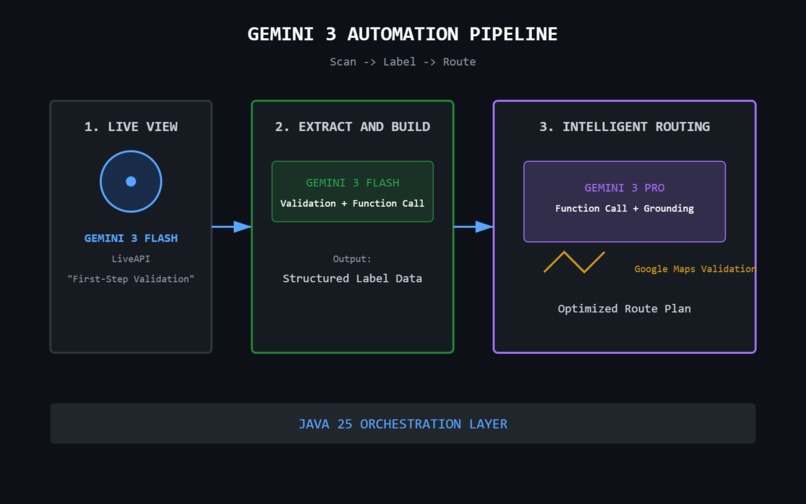Click the LiveAPI text
This screenshot has width=806, height=504.
coord(131,259)
